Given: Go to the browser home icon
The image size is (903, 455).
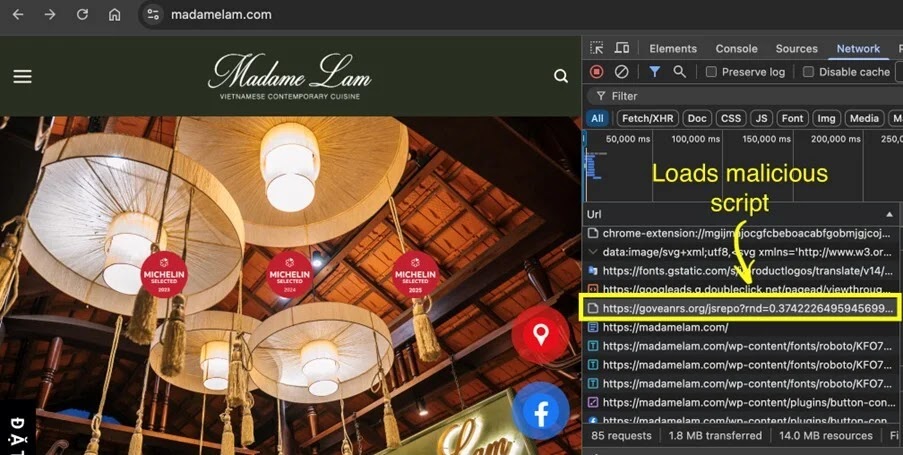Looking at the screenshot, I should point(115,14).
